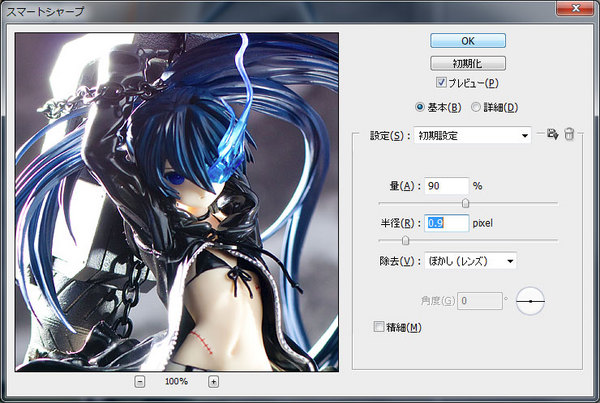Viewport: 600px width, 403px height.
Task: Open the 設定(S) preset dropdown
Action: tap(473, 135)
